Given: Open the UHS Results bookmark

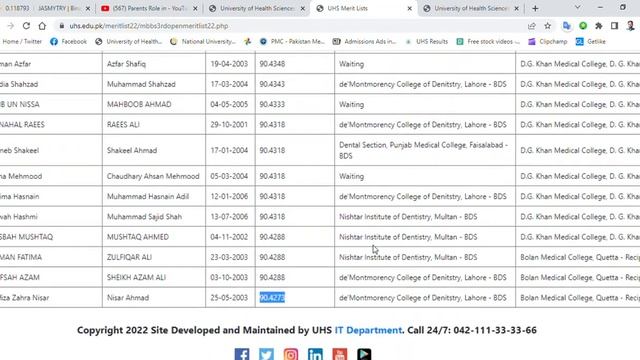Looking at the screenshot, I should [x=427, y=41].
